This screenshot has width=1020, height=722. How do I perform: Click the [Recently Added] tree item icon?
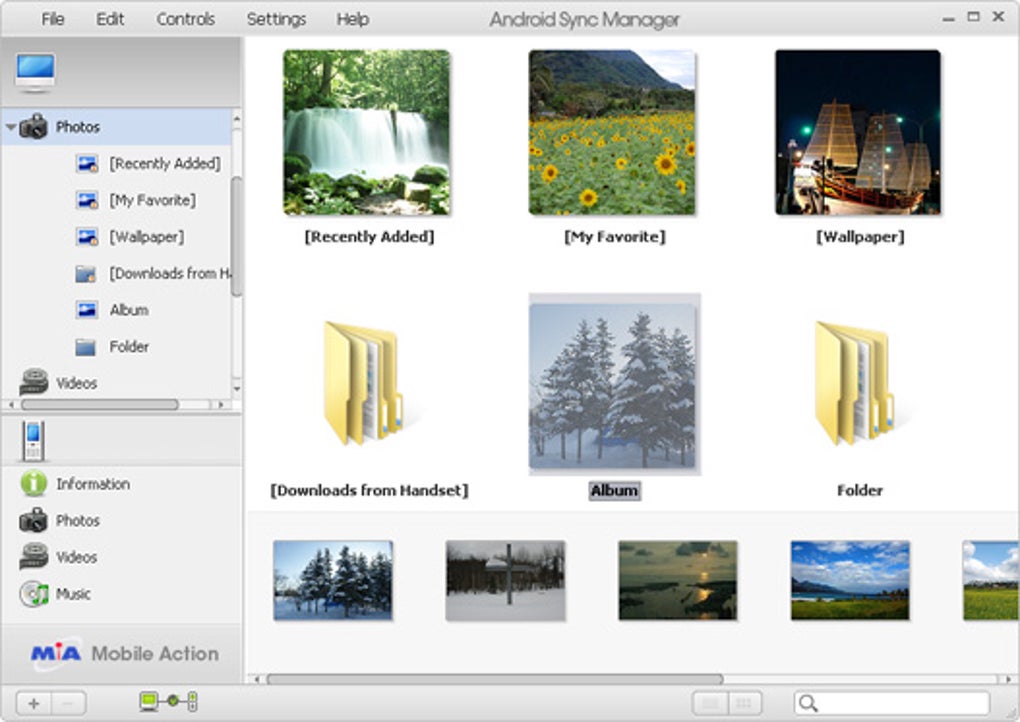(x=87, y=163)
